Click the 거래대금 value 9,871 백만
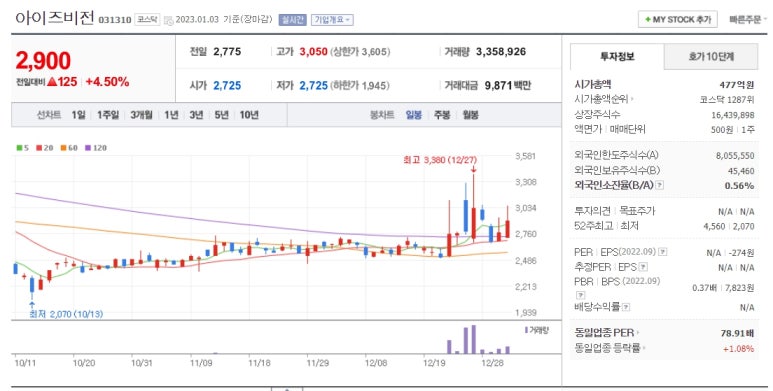This screenshot has width=773, height=391. 508,85
